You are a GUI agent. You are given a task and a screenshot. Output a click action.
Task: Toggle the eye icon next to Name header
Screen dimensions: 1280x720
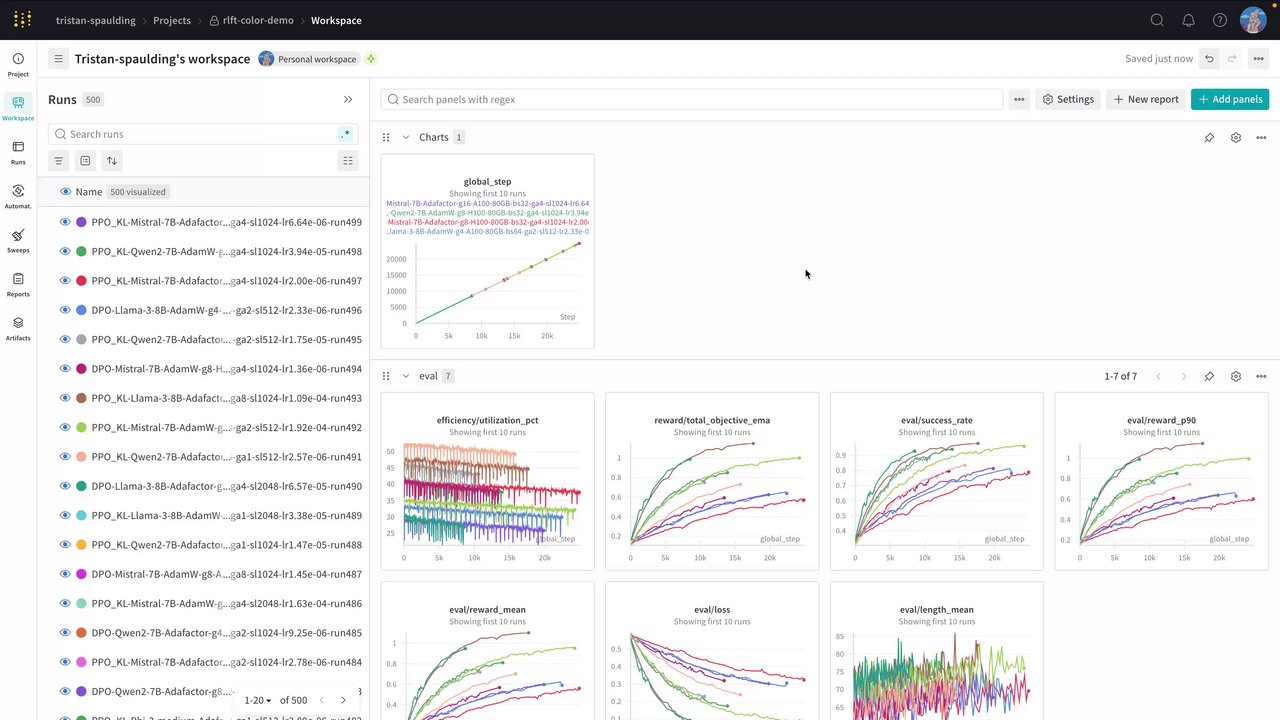coord(65,191)
